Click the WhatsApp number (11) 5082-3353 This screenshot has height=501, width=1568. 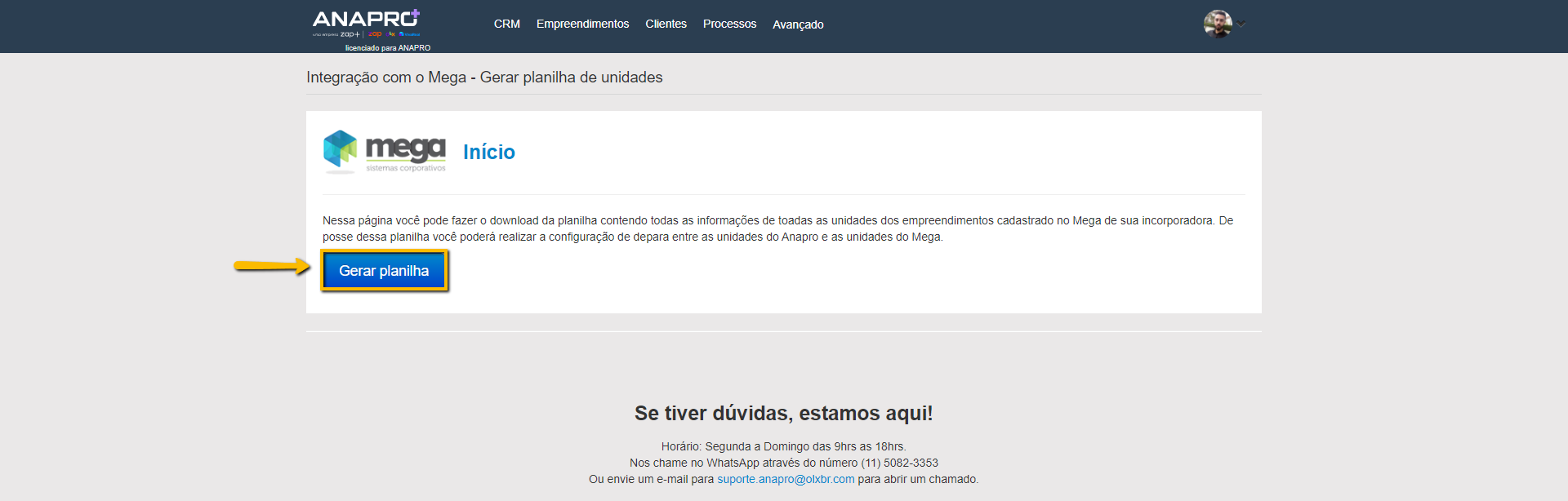tap(899, 463)
